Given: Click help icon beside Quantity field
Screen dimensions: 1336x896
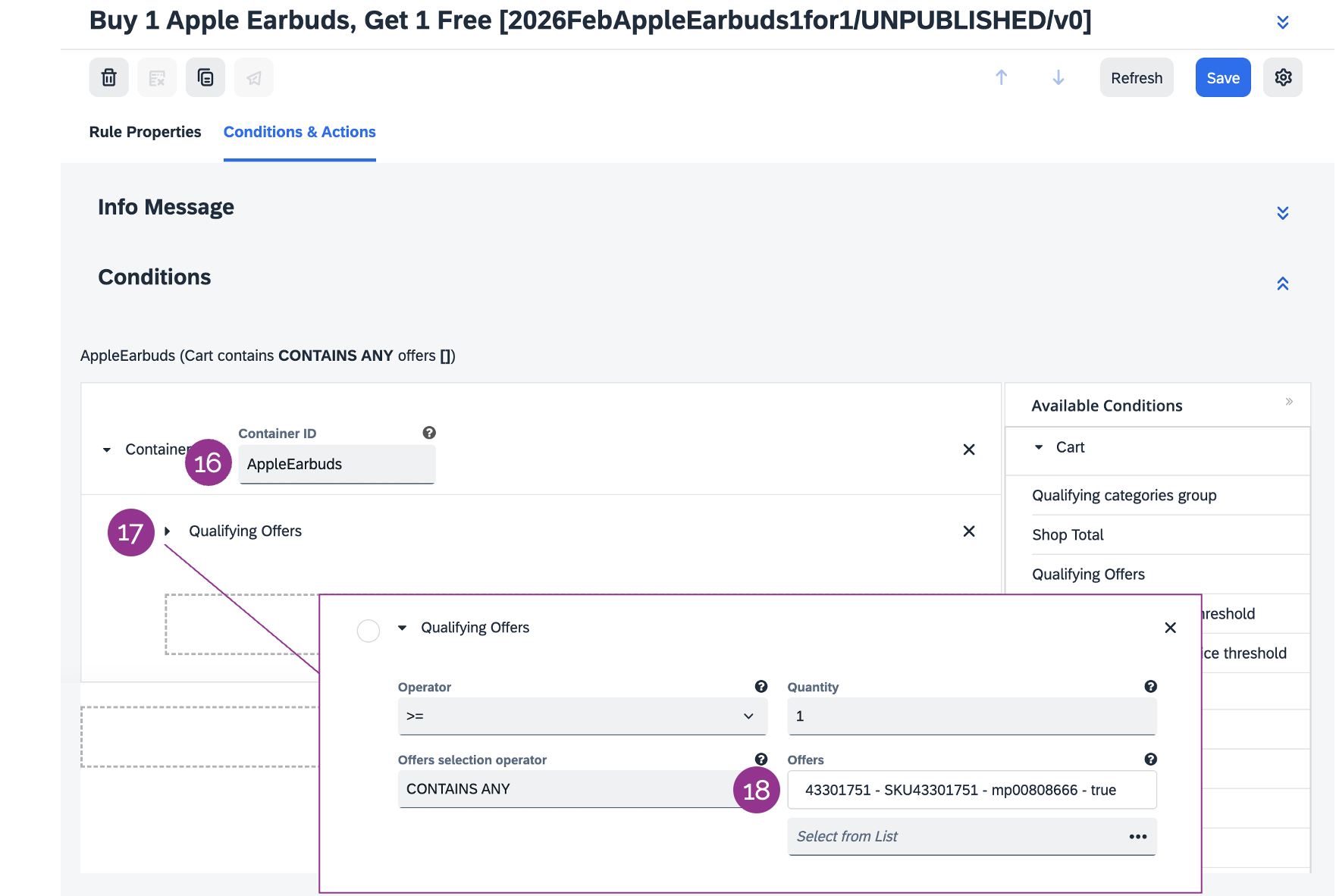Looking at the screenshot, I should 1150,687.
